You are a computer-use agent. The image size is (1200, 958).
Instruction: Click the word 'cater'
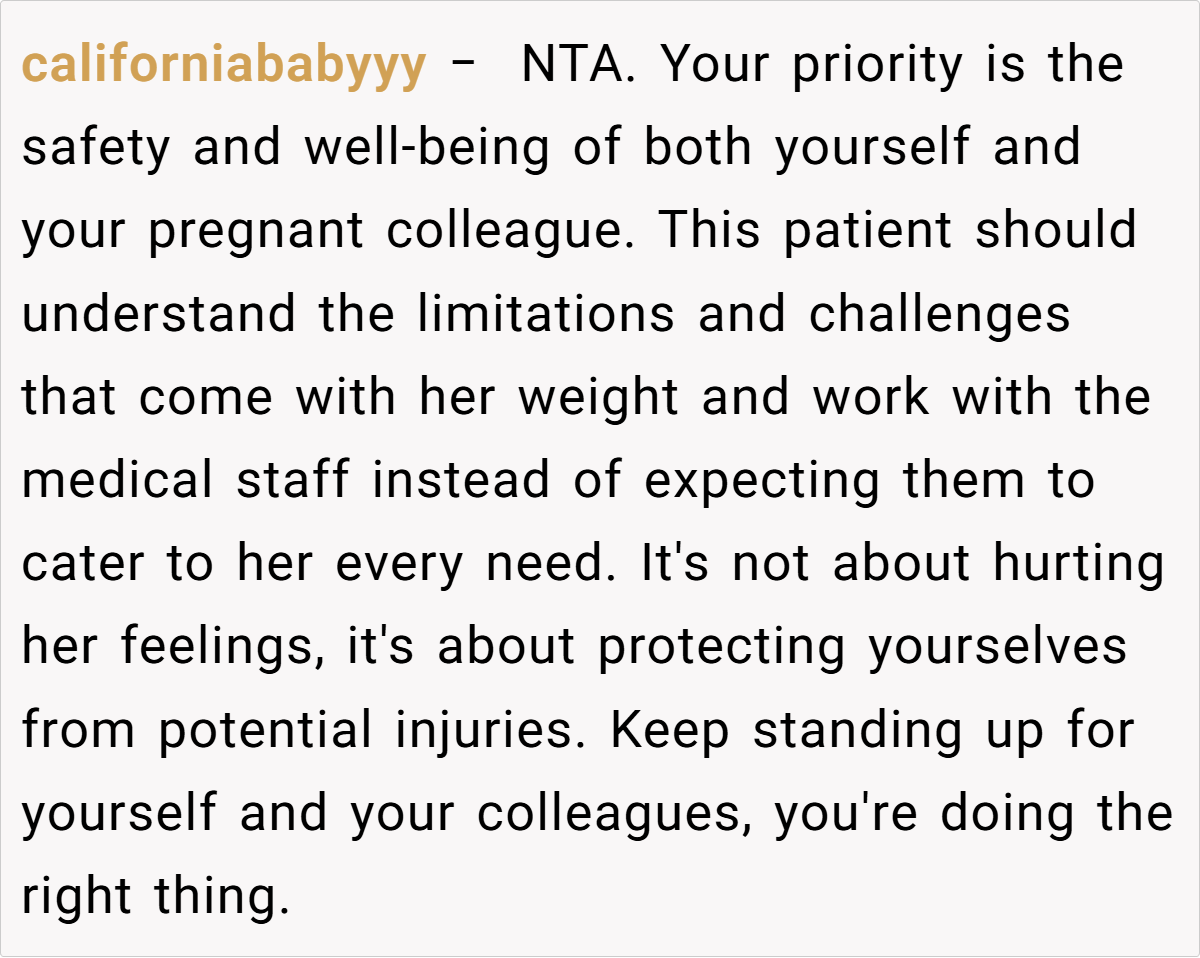click(x=84, y=564)
